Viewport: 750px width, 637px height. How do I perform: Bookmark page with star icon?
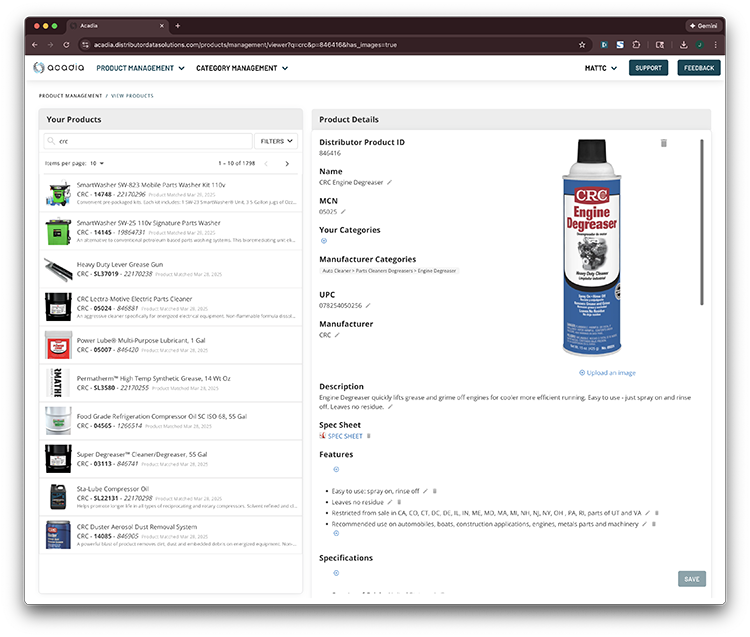pyautogui.click(x=582, y=44)
